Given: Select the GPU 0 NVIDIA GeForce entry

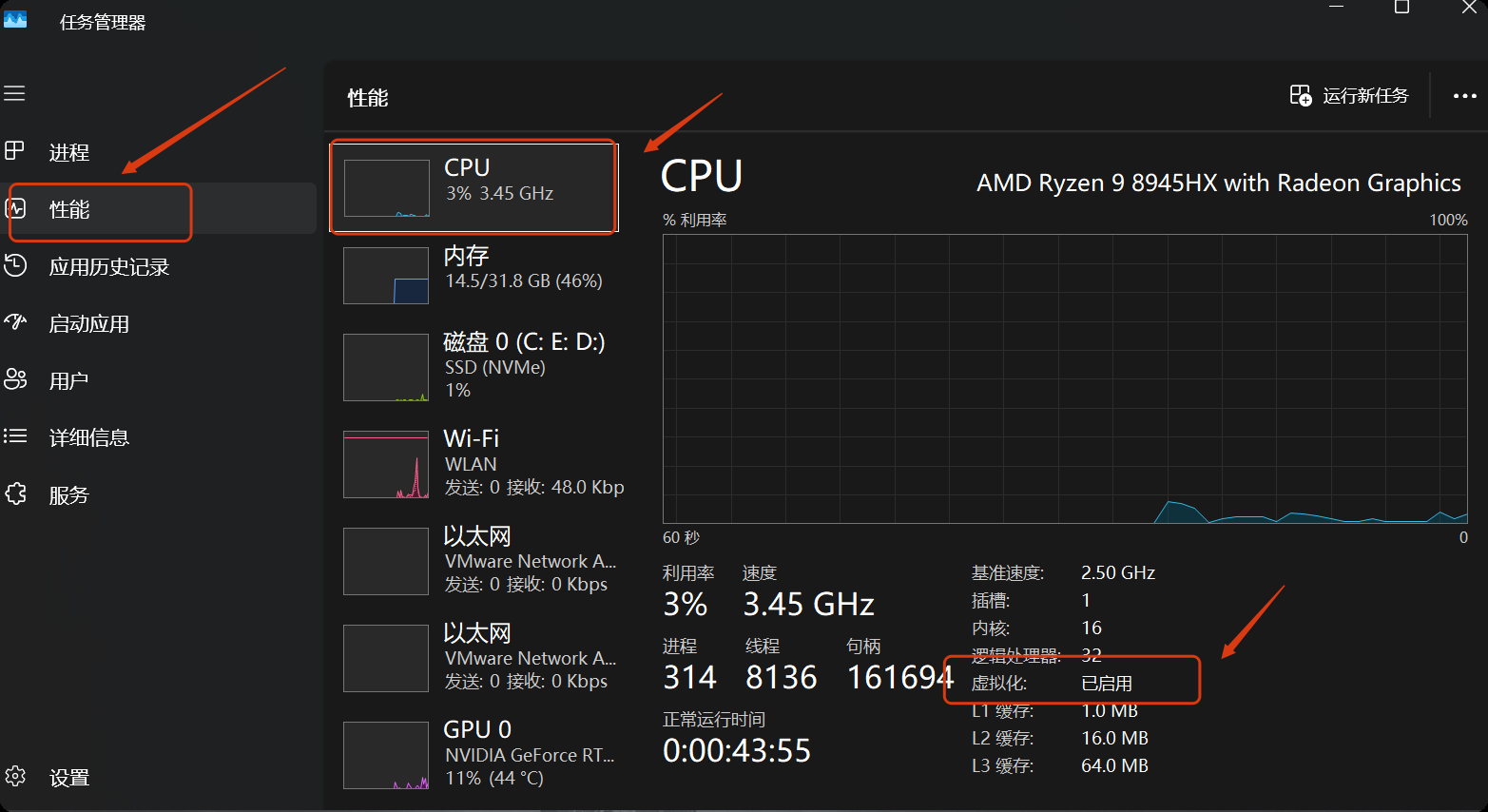Looking at the screenshot, I should pyautogui.click(x=479, y=754).
